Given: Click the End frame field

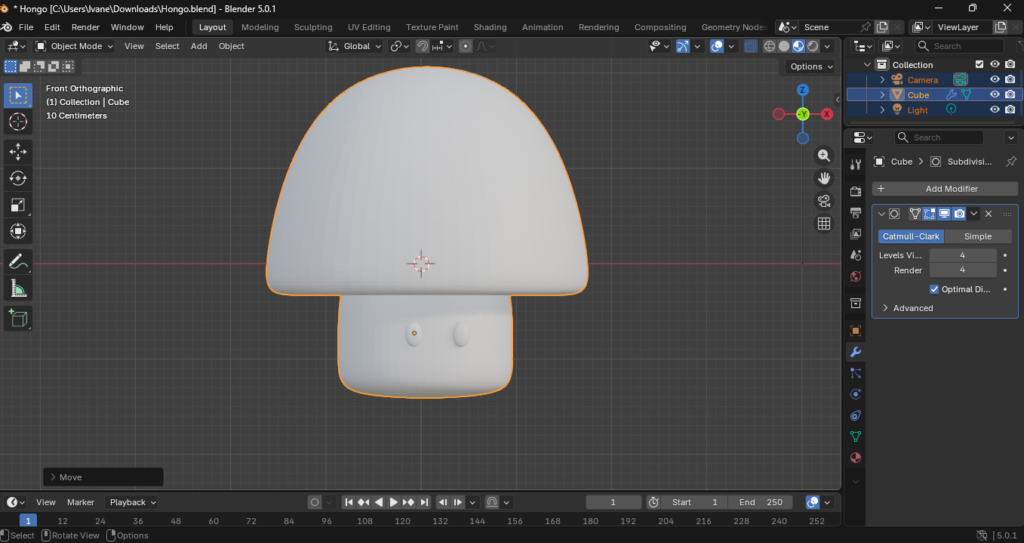Looking at the screenshot, I should click(x=760, y=502).
